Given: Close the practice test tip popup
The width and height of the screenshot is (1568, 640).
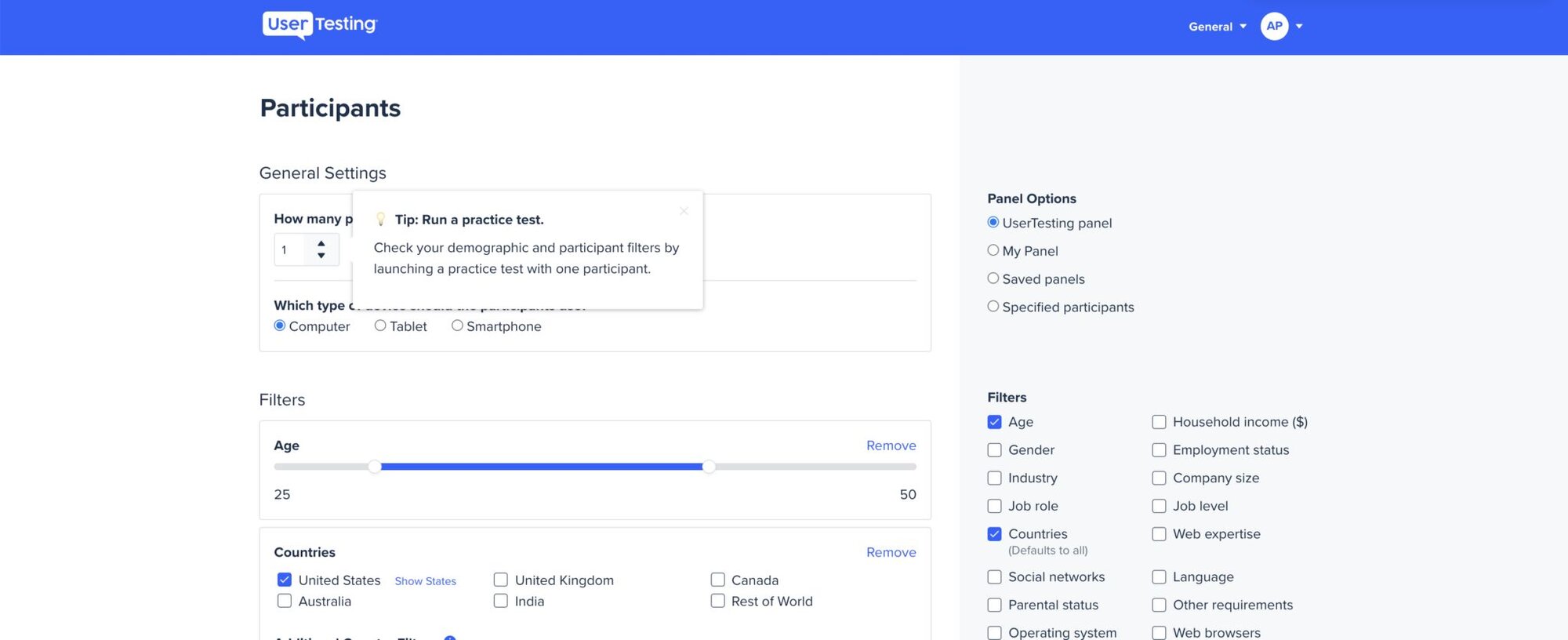Looking at the screenshot, I should pyautogui.click(x=684, y=211).
